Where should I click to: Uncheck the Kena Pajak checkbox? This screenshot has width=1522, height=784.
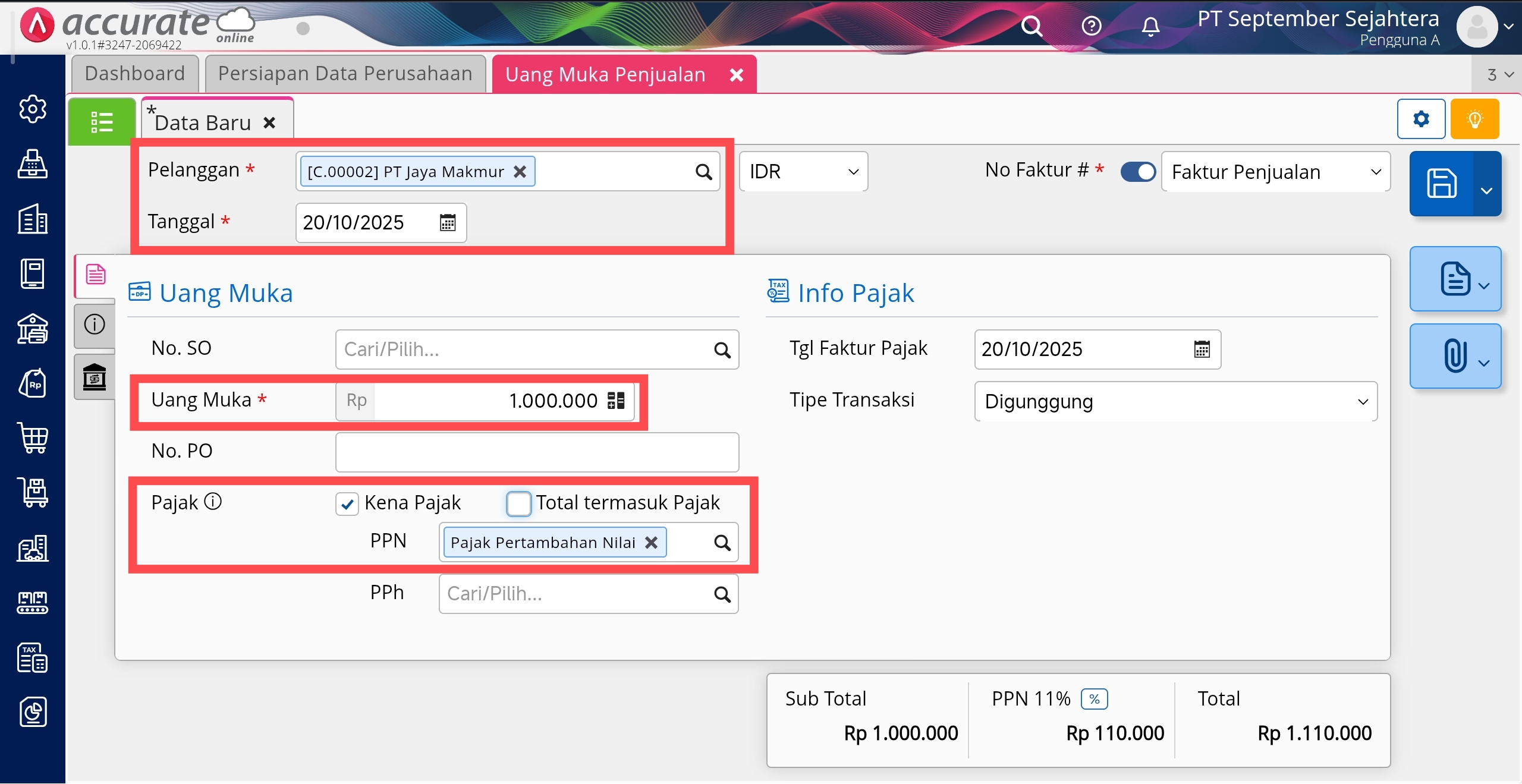347,504
